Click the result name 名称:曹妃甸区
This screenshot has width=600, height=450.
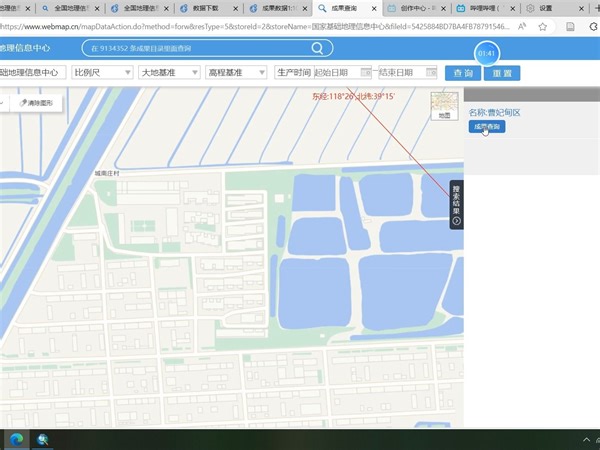[x=494, y=112]
